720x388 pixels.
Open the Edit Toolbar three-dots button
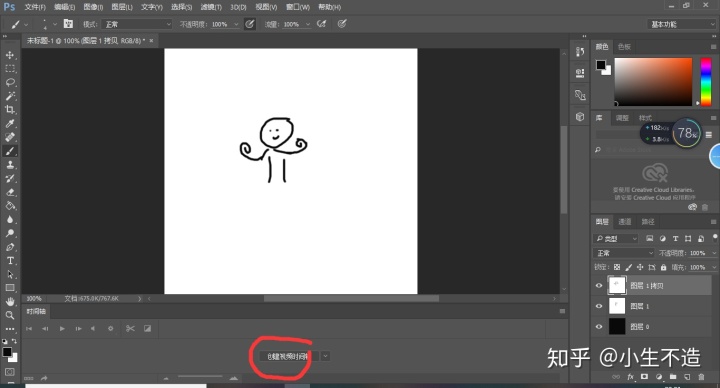[10, 329]
